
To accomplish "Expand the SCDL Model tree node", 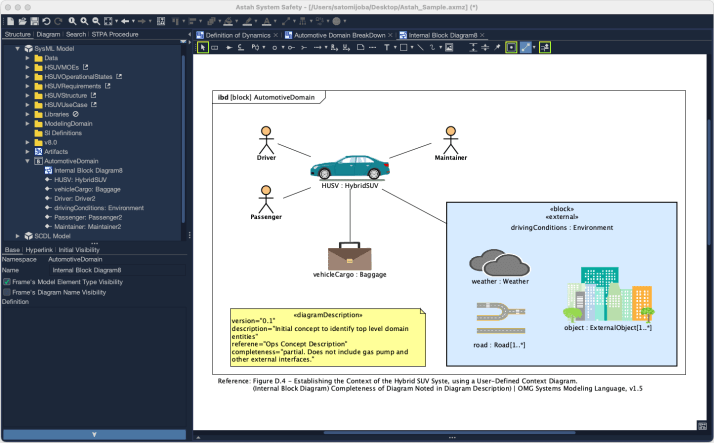I will pyautogui.click(x=16, y=235).
